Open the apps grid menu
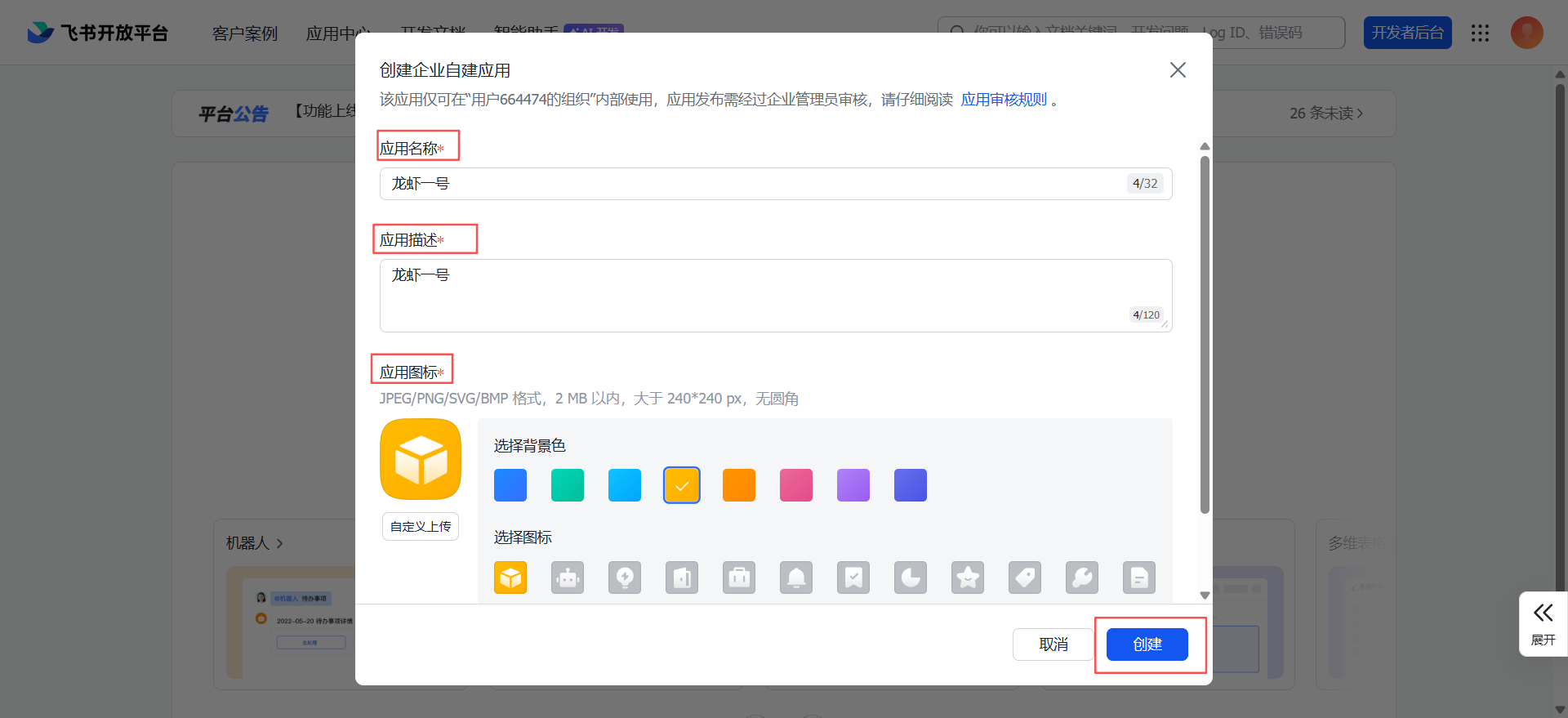Viewport: 1568px width, 718px height. coord(1480,33)
